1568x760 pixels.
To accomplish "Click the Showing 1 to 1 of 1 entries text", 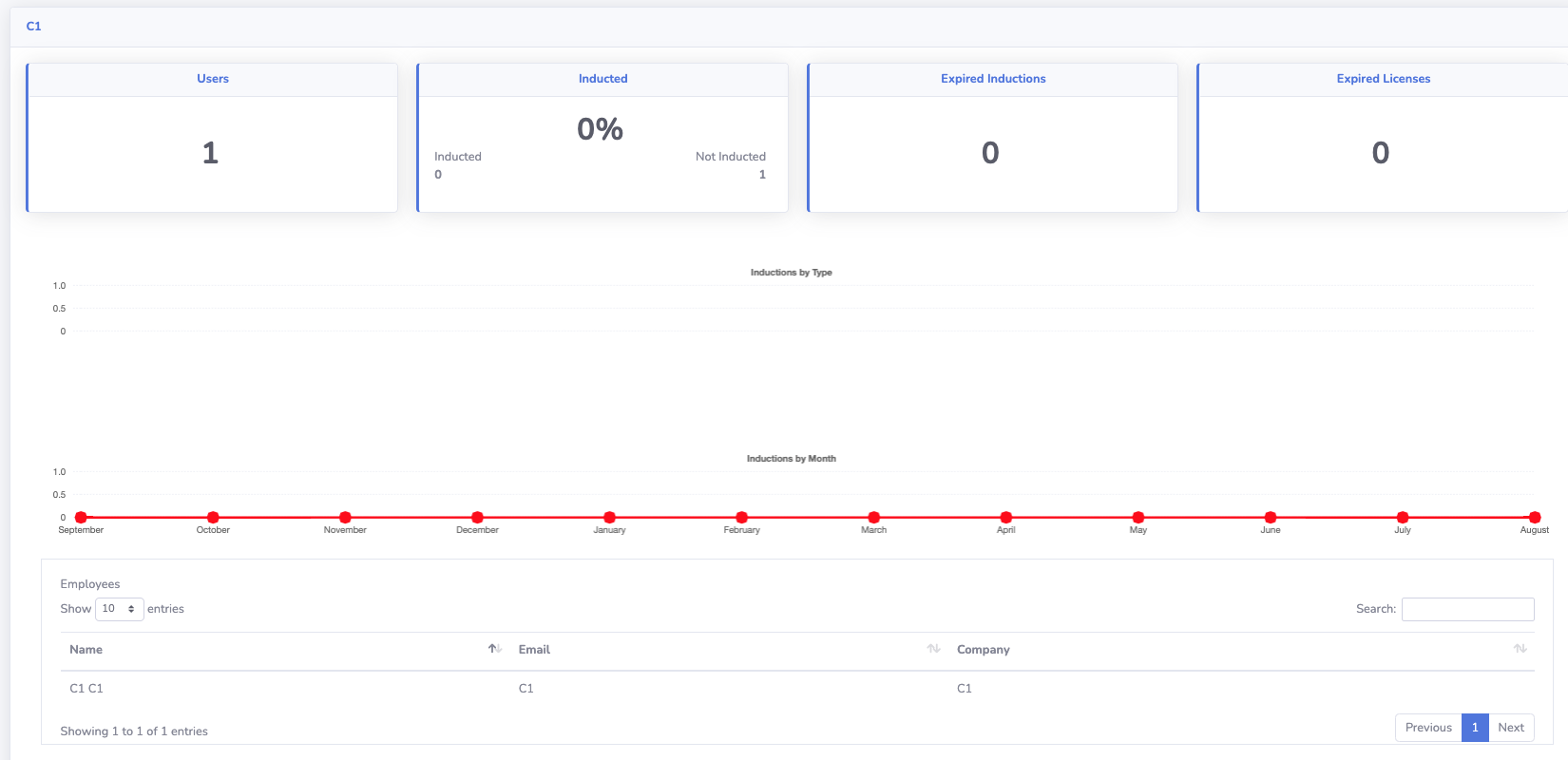I will [134, 731].
